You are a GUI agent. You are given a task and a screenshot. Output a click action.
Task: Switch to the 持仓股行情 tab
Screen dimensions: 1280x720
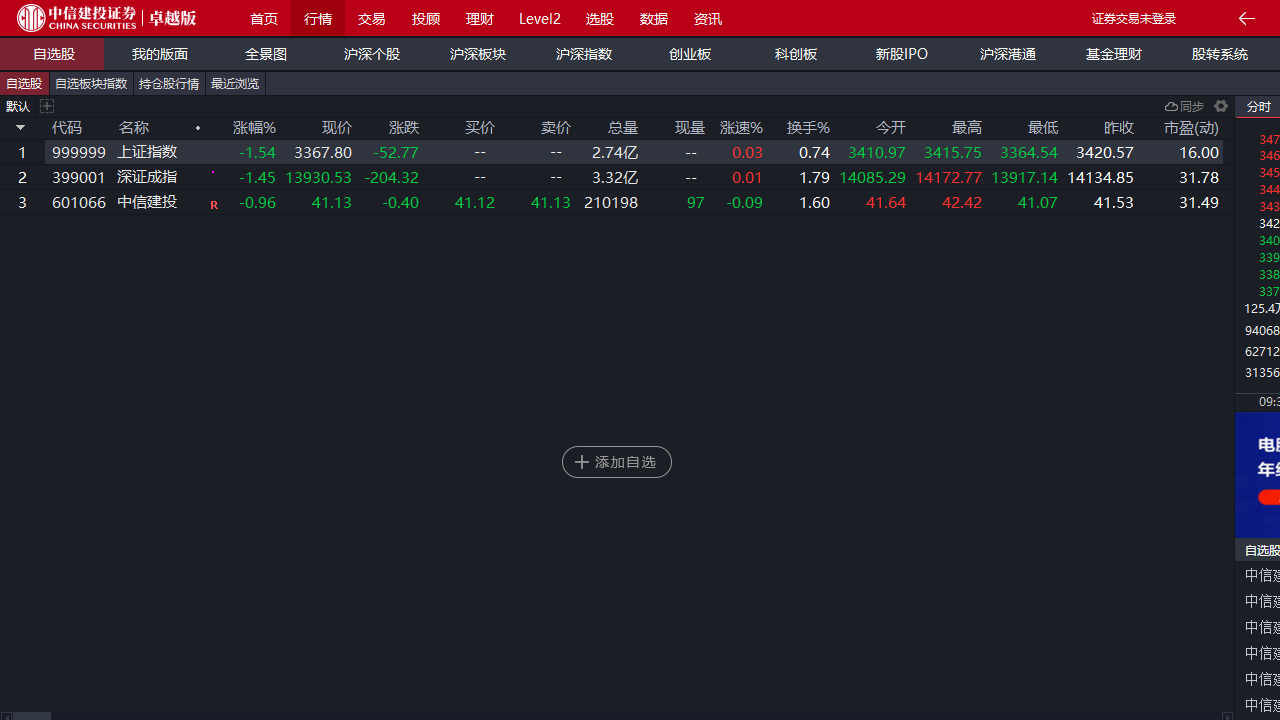coord(169,84)
